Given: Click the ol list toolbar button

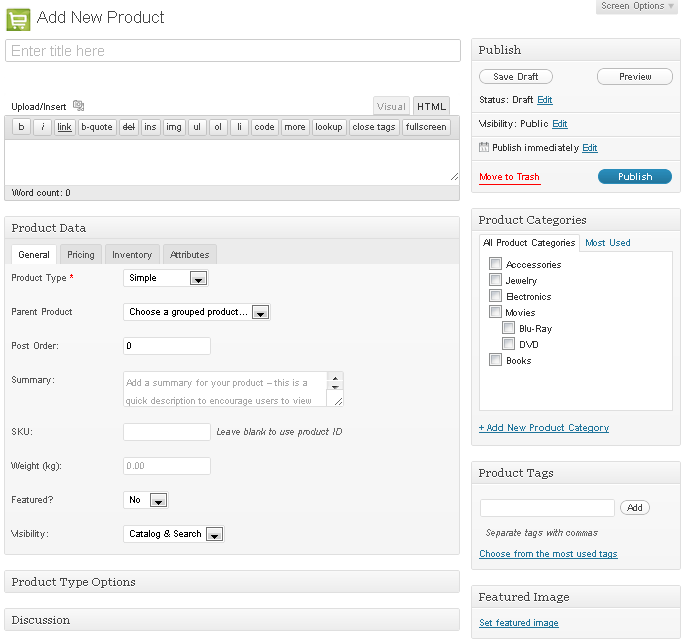Looking at the screenshot, I should (218, 127).
